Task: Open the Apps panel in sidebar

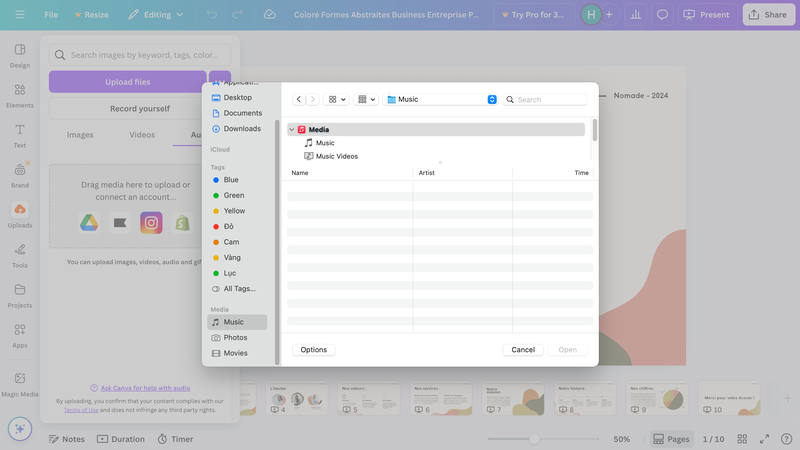Action: [x=20, y=336]
